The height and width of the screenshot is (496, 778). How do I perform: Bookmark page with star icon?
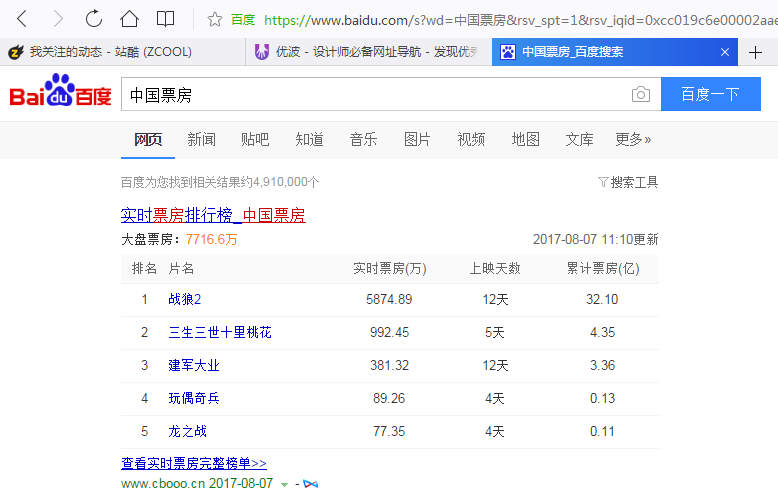[214, 19]
